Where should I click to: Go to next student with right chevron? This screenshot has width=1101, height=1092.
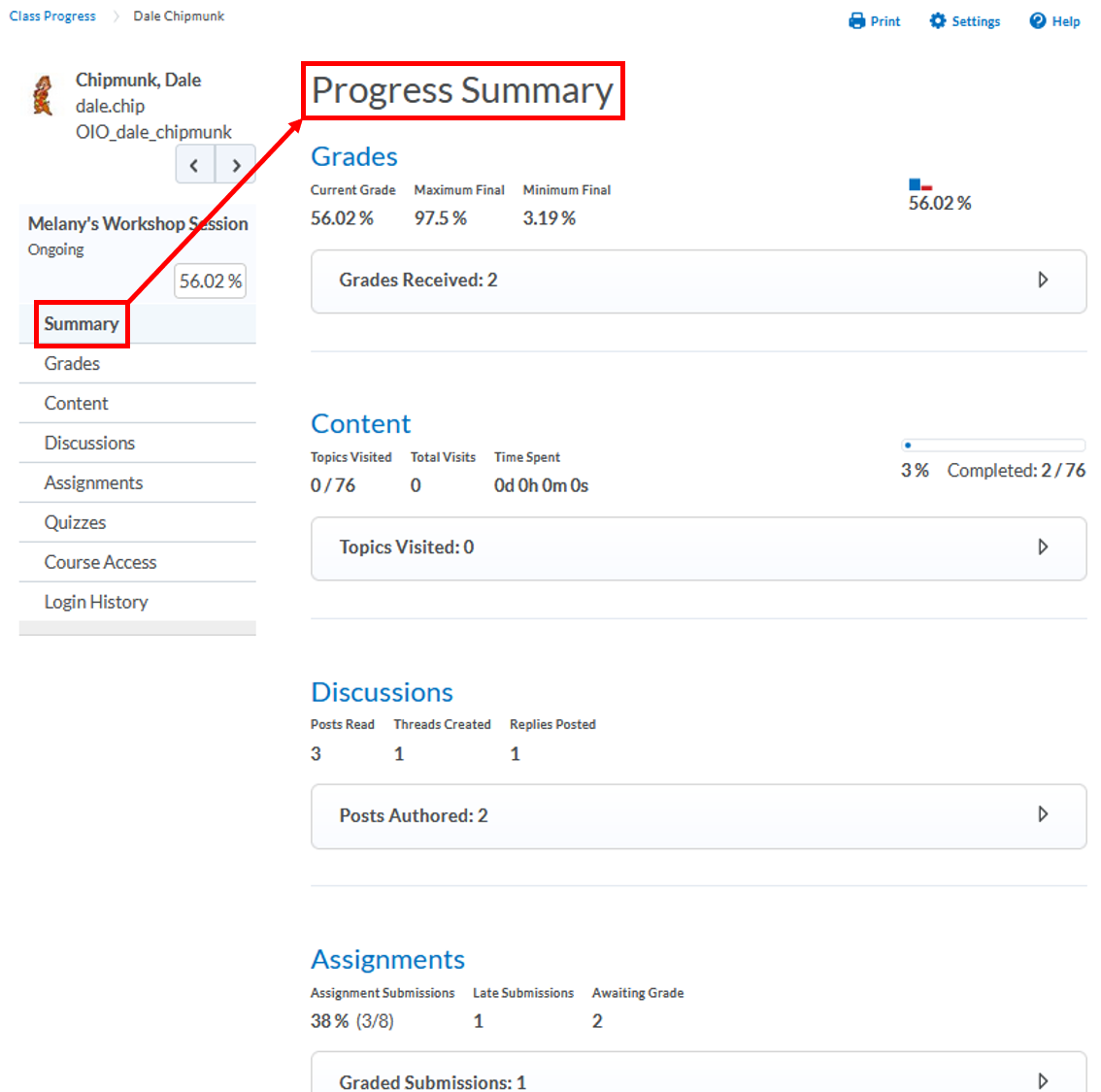236,165
